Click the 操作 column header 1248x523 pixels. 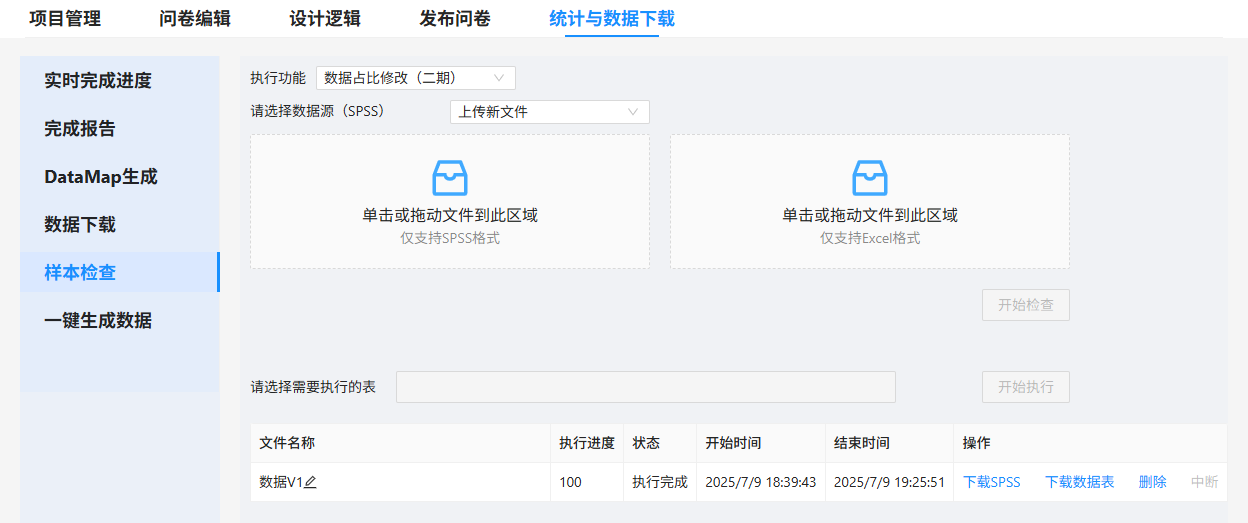click(x=1091, y=443)
